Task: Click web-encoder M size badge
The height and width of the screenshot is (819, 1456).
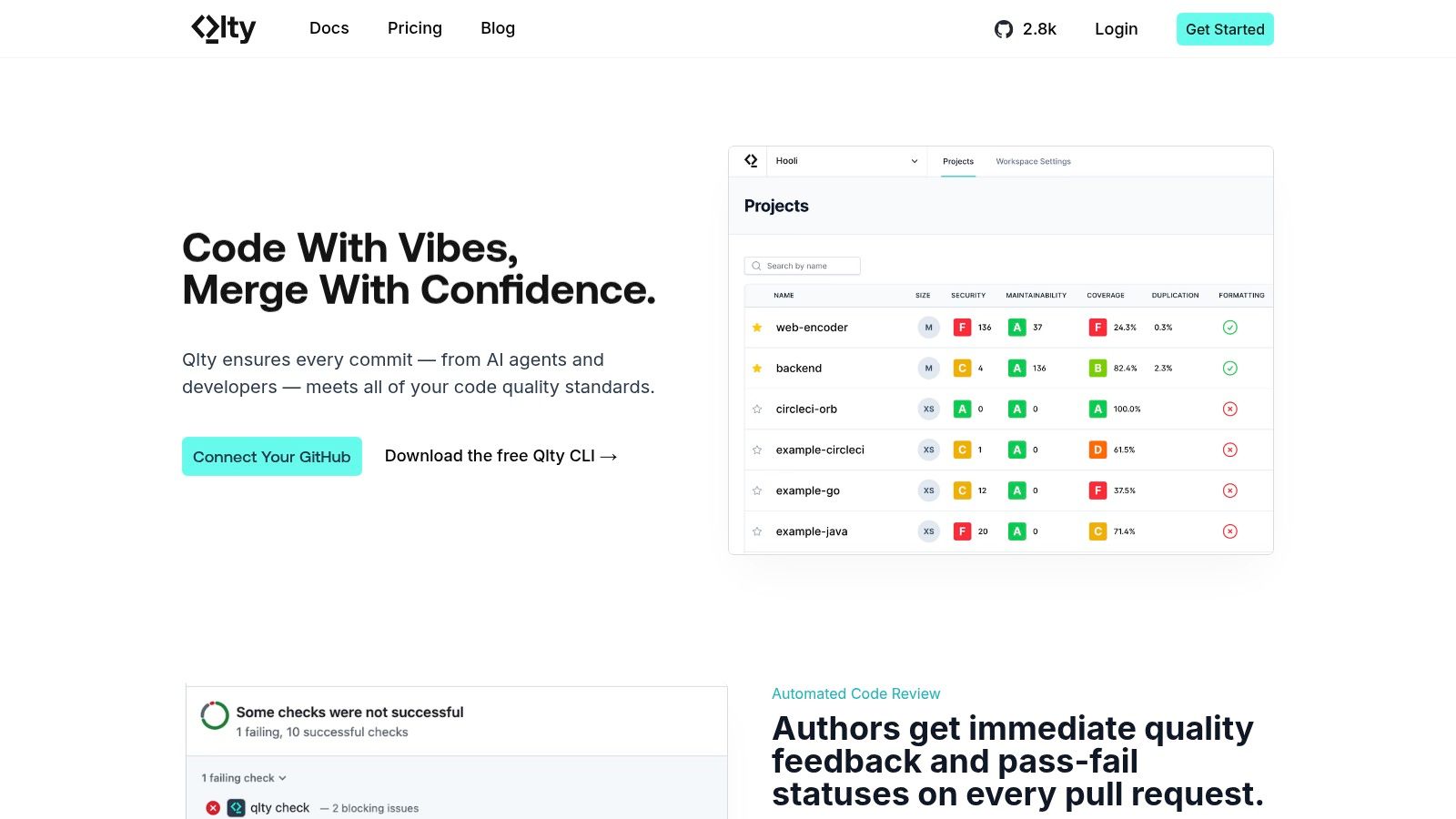Action: click(928, 328)
